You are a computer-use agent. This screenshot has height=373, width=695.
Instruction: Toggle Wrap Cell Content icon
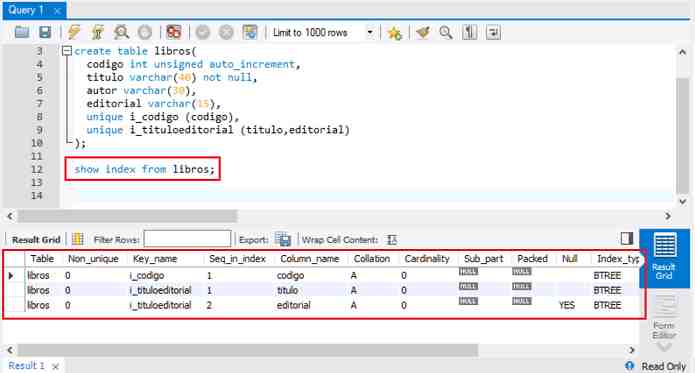392,240
